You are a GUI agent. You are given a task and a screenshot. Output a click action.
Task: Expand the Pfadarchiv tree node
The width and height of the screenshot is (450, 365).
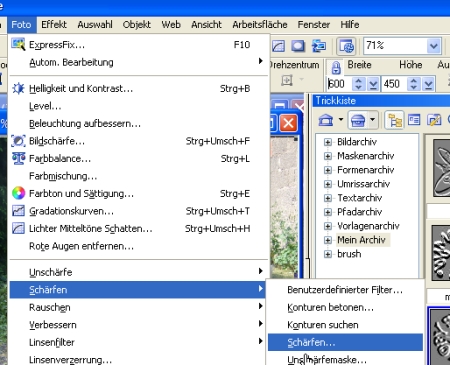pyautogui.click(x=328, y=212)
